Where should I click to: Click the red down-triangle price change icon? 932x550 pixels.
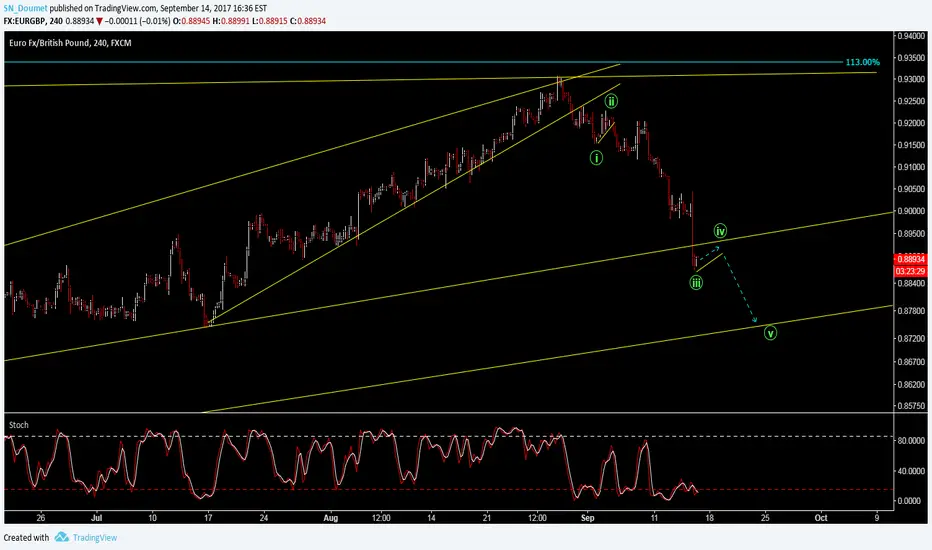coord(99,21)
